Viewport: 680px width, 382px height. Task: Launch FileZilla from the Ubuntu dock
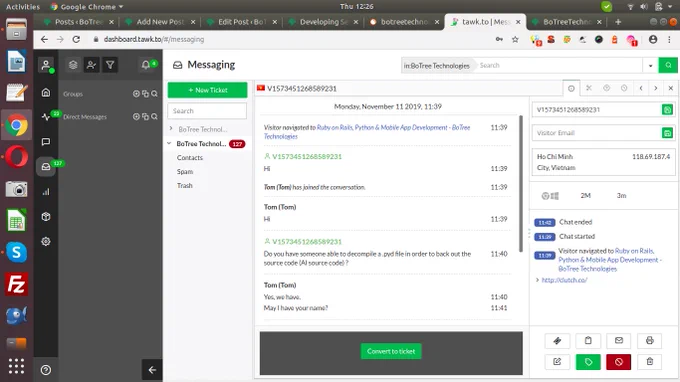point(16,284)
